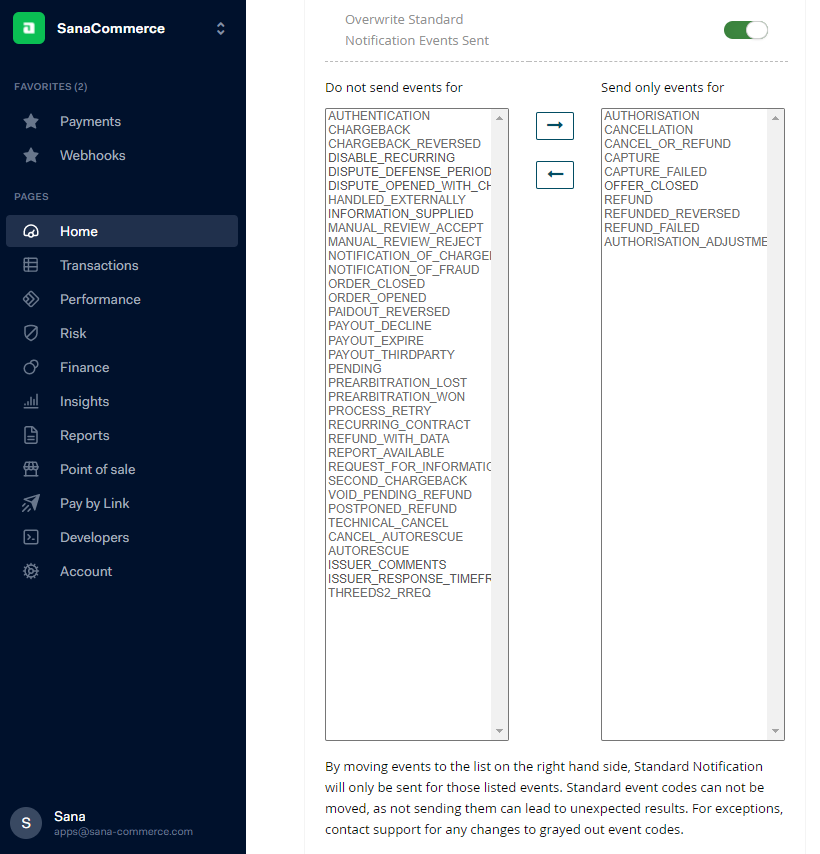The image size is (820, 854).
Task: Go to the Home page
Action: 122,231
